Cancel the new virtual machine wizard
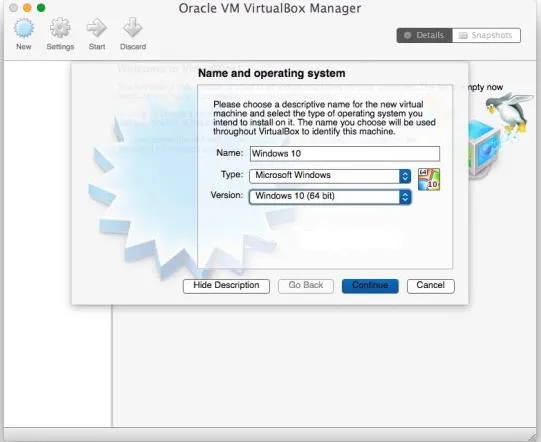Image resolution: width=541 pixels, height=442 pixels. (x=431, y=286)
